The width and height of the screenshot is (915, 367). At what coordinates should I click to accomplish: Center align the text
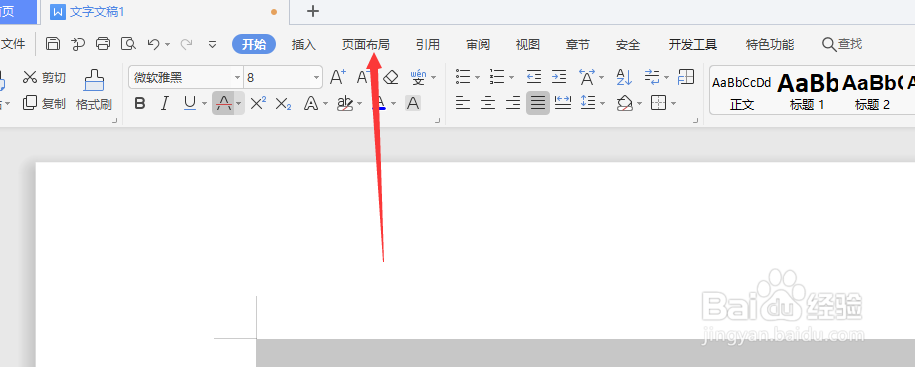488,103
